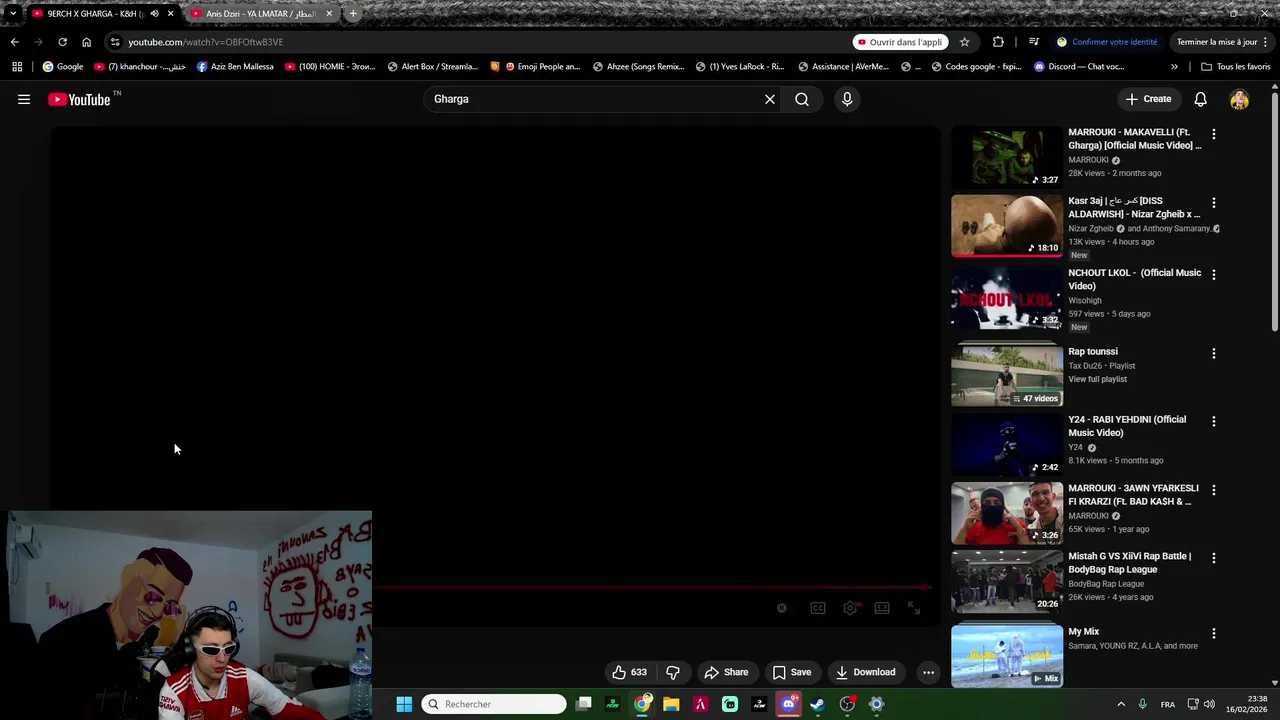Open Discord from the taskbar
The height and width of the screenshot is (720, 1280).
point(789,704)
